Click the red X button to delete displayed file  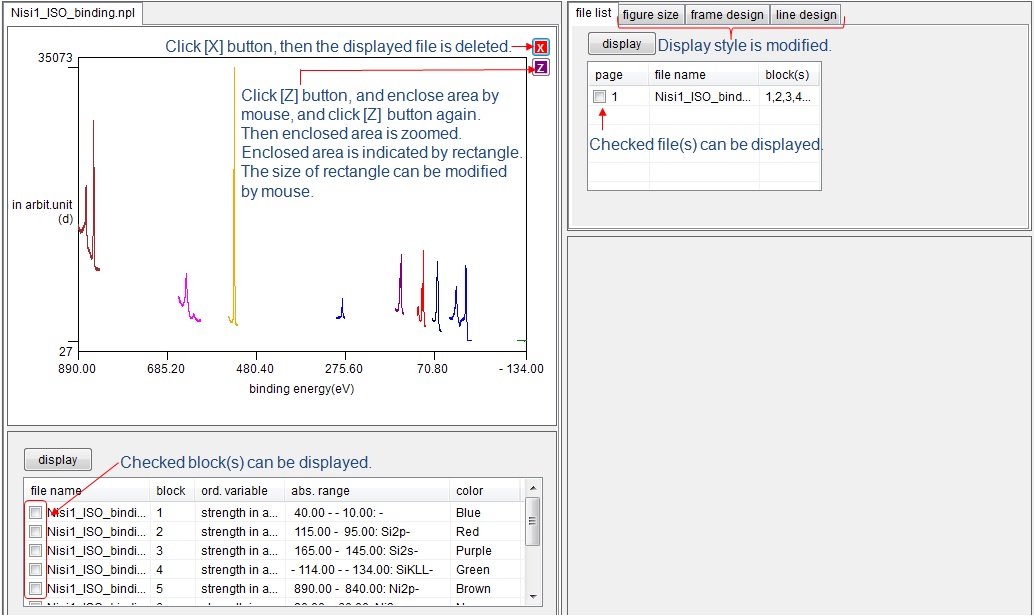[540, 47]
